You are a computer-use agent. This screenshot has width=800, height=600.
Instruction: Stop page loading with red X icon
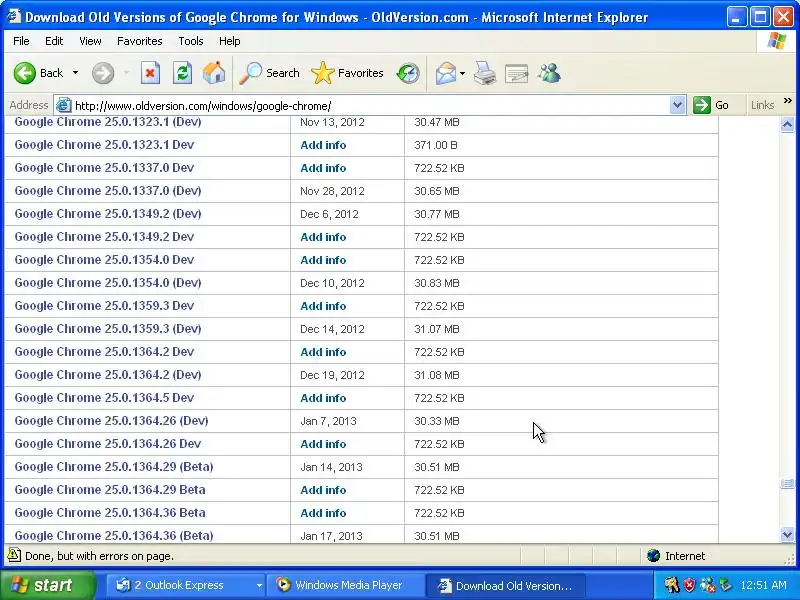click(150, 73)
